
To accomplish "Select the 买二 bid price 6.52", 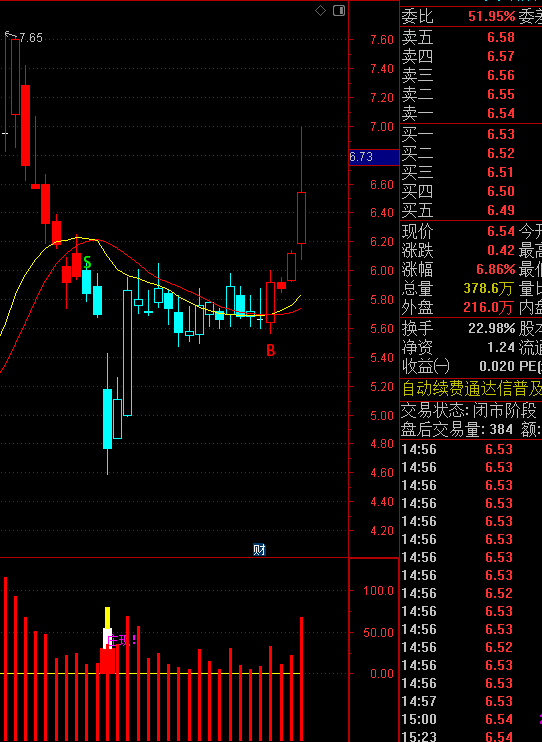I will [x=501, y=153].
